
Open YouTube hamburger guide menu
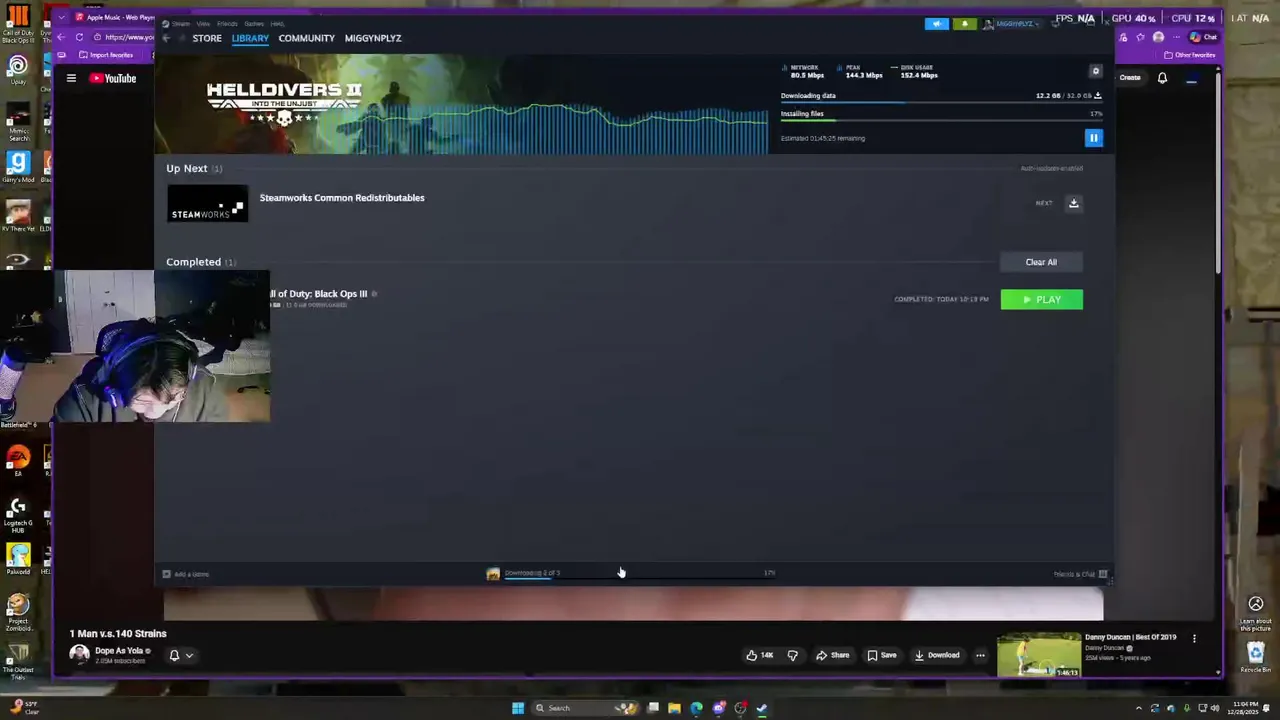click(71, 78)
